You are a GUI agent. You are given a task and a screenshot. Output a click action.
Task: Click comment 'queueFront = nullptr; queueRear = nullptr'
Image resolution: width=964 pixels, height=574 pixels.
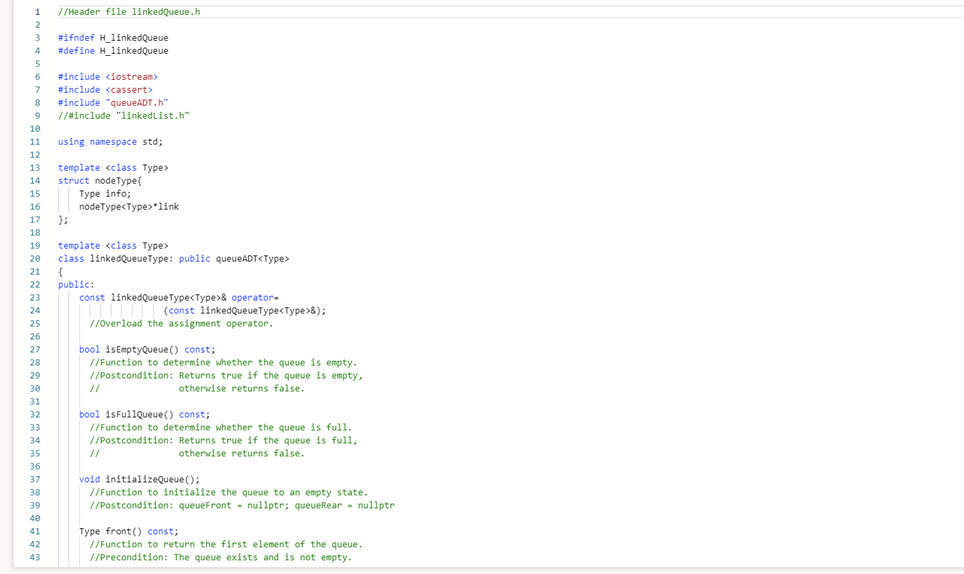(x=286, y=505)
